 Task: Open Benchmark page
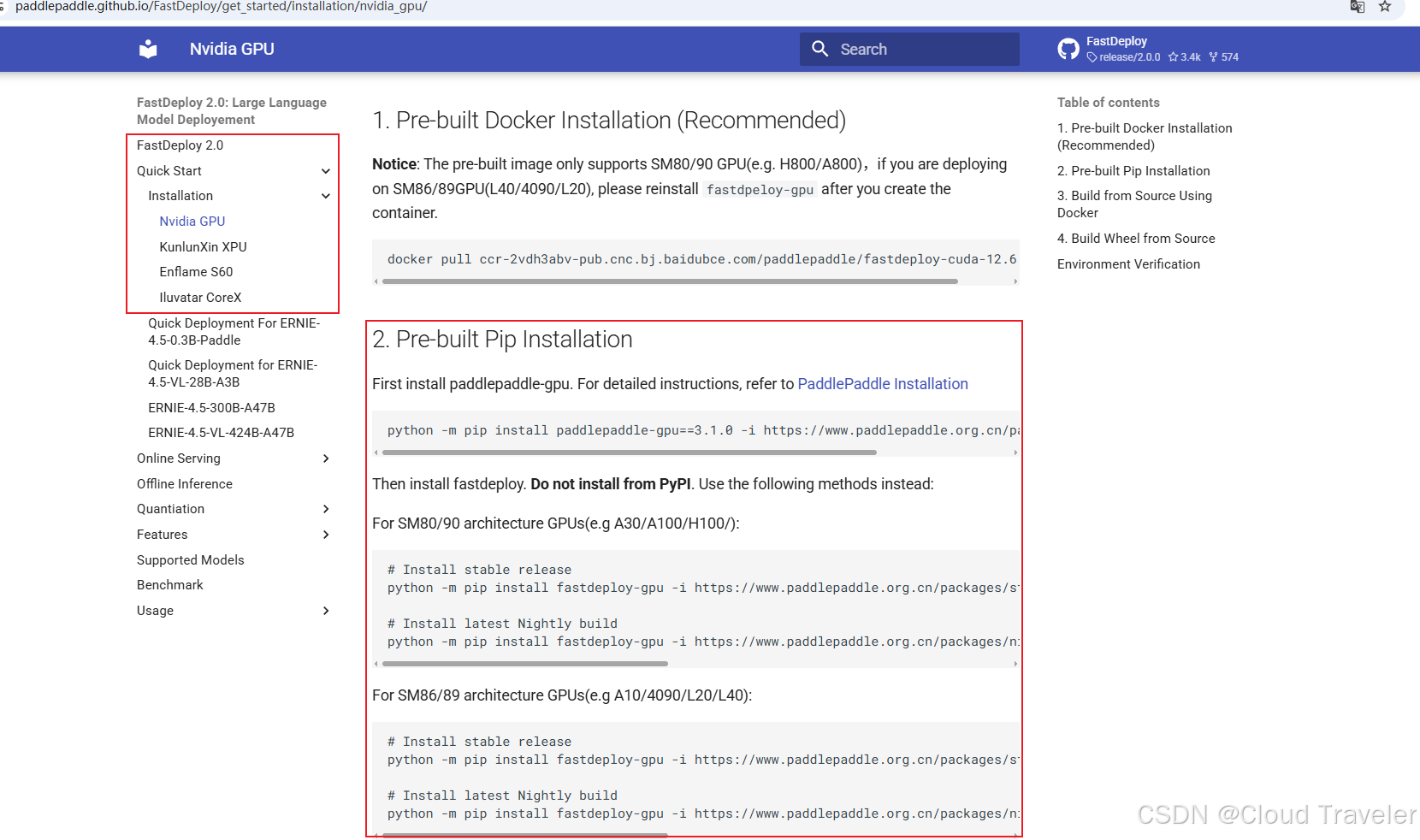[170, 585]
